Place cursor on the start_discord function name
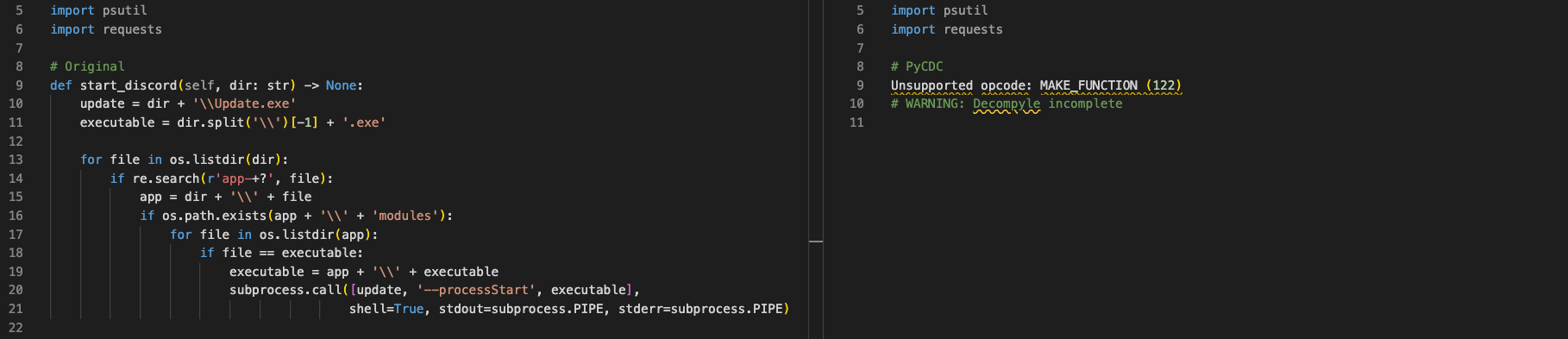The height and width of the screenshot is (339, 1568). 129,85
